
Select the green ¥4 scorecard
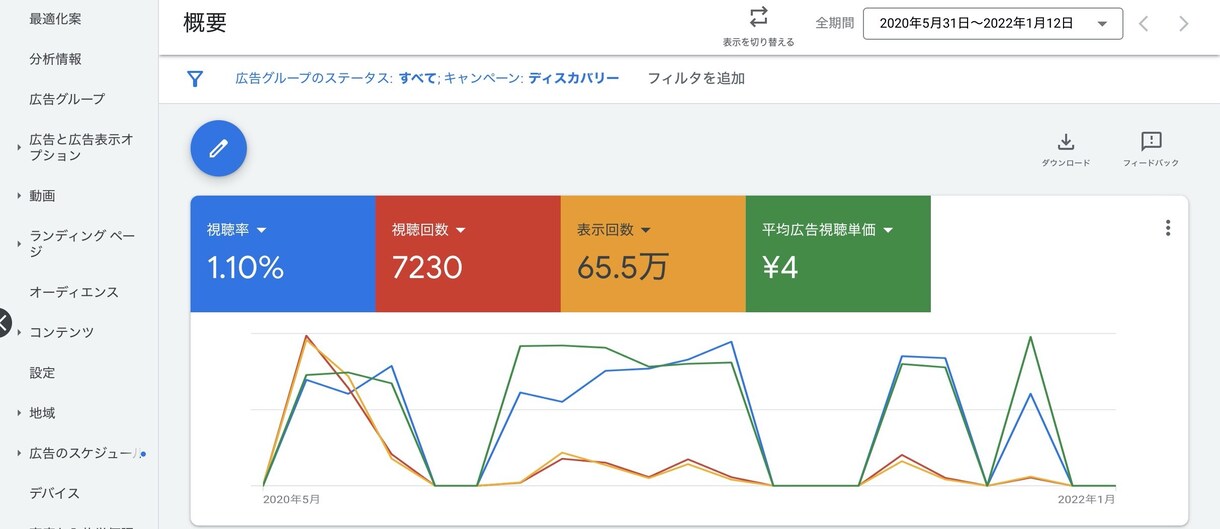click(838, 254)
